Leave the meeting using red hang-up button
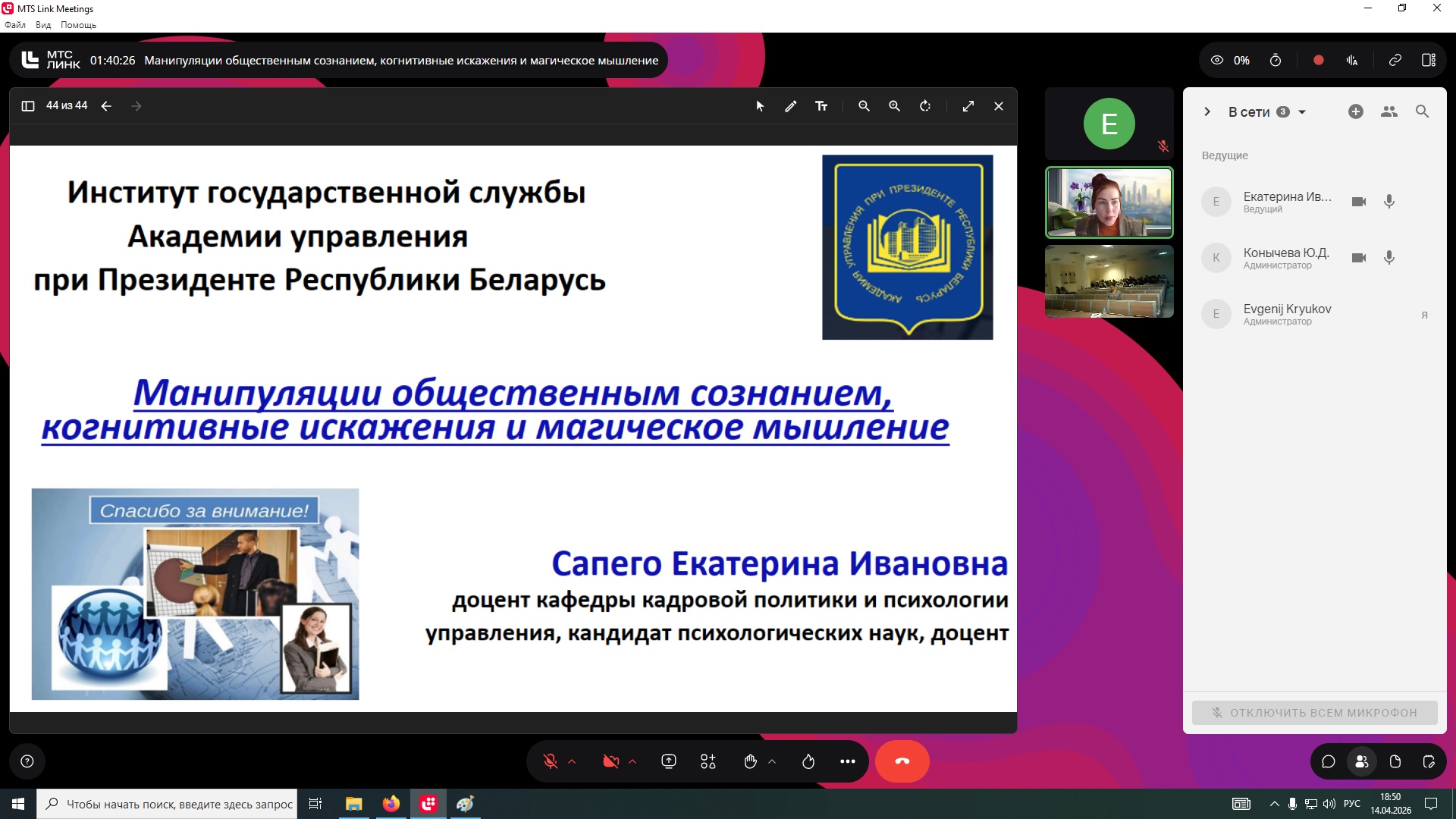This screenshot has height=819, width=1456. pyautogui.click(x=902, y=761)
